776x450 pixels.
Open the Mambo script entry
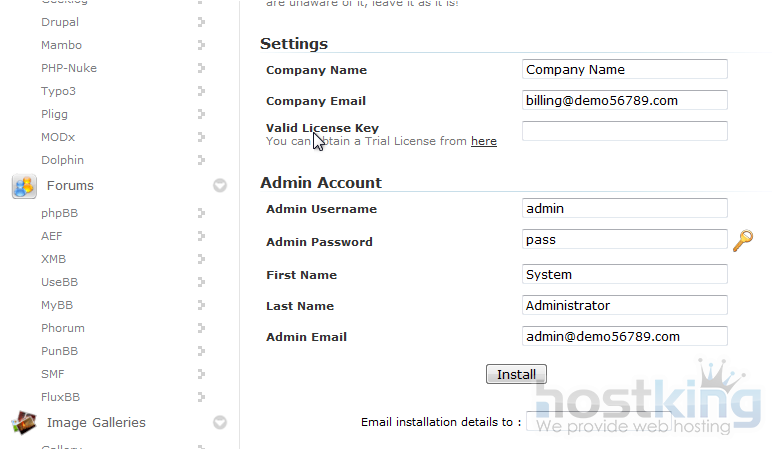[61, 45]
